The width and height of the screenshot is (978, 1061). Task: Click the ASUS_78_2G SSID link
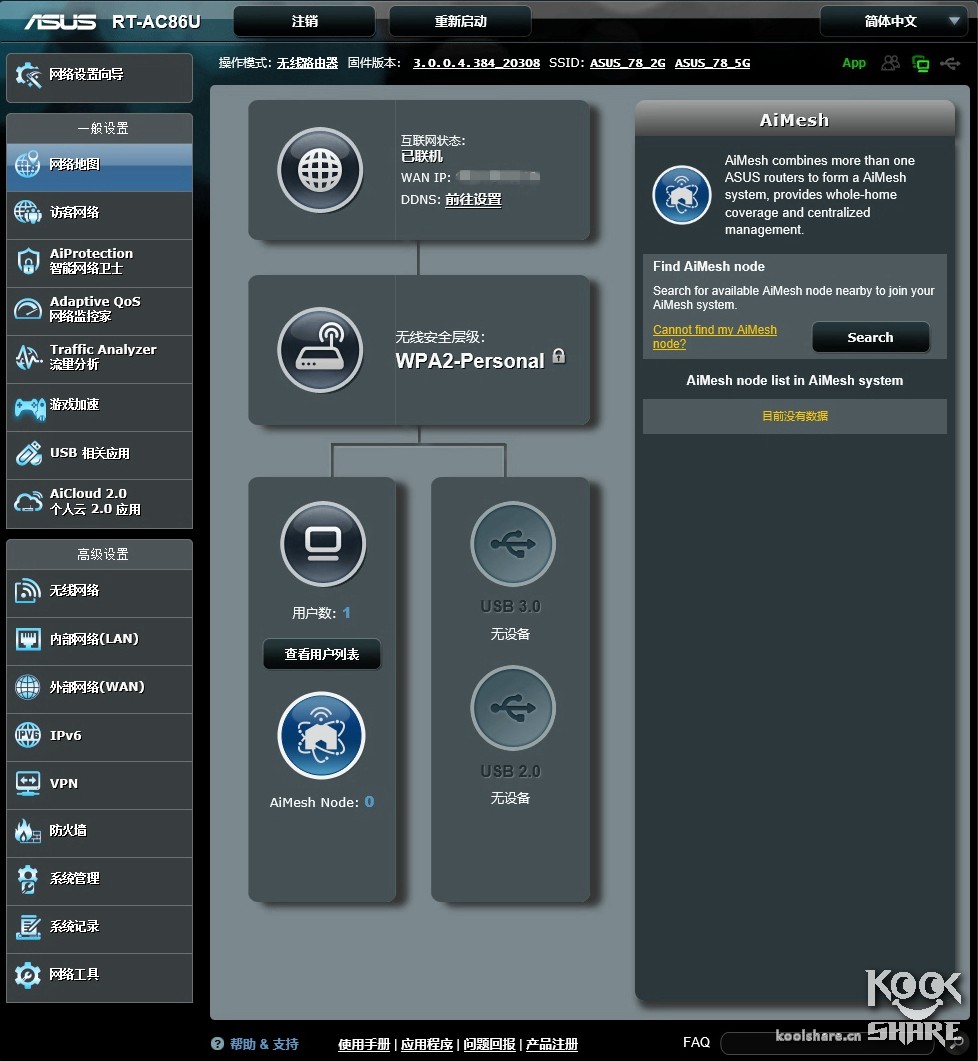coord(627,63)
